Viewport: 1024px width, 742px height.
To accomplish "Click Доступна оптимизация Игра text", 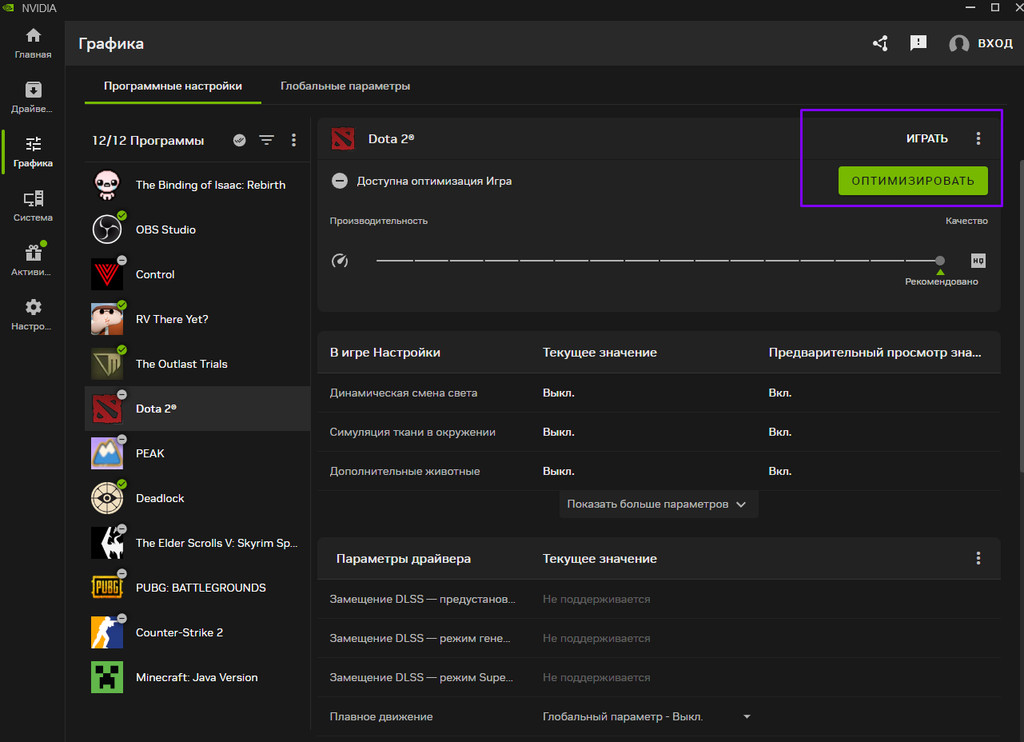I will point(434,181).
